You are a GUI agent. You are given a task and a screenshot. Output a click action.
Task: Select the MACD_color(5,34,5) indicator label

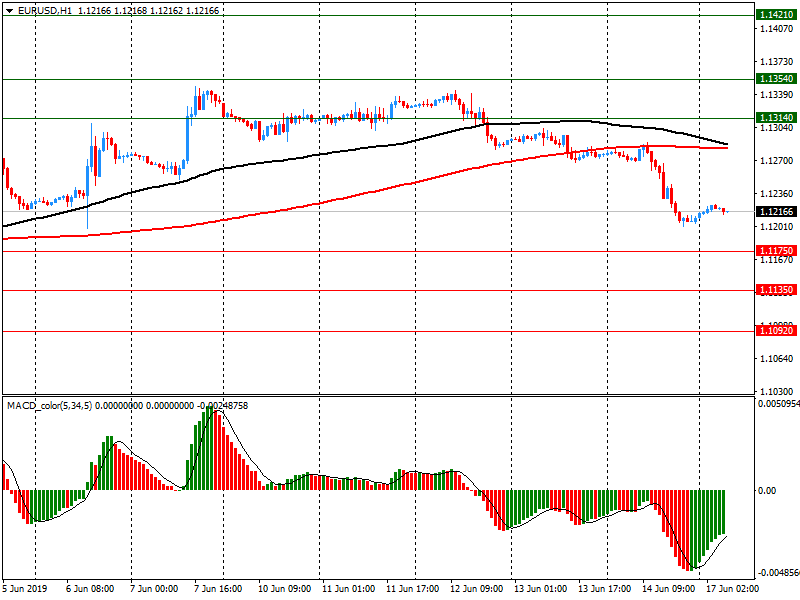[49, 406]
